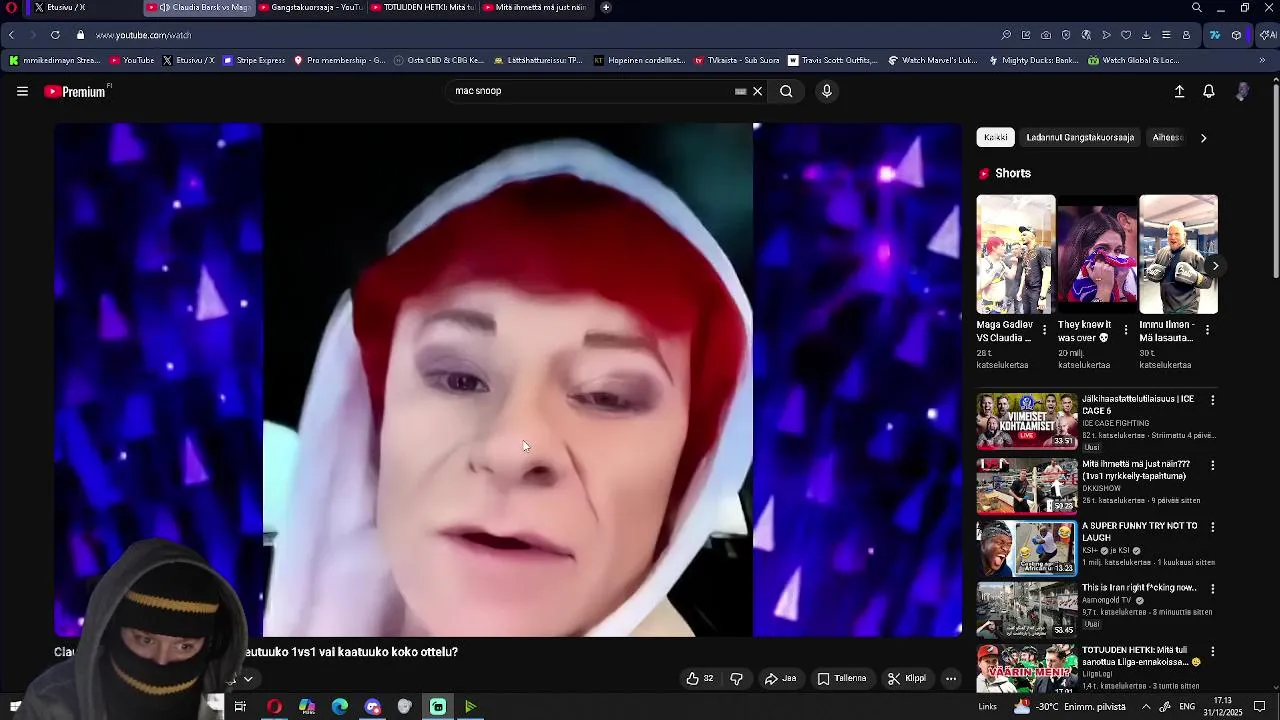
Task: Show hidden bookmarks with the overflow chevron
Action: click(x=1262, y=60)
